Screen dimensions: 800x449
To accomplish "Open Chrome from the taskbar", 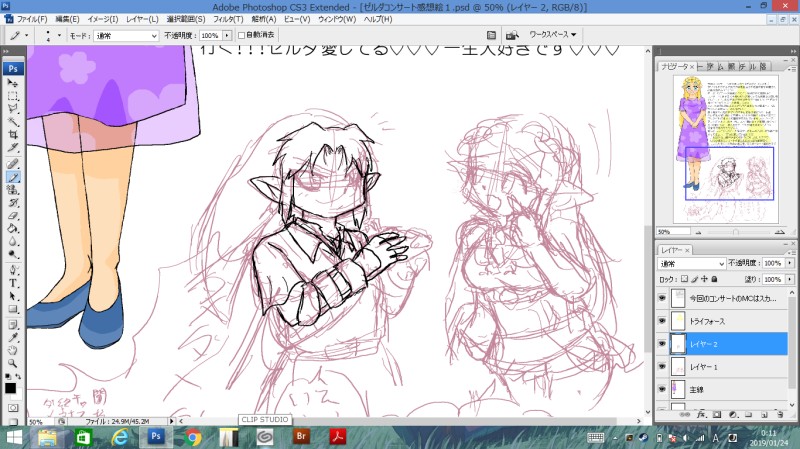I will point(192,437).
